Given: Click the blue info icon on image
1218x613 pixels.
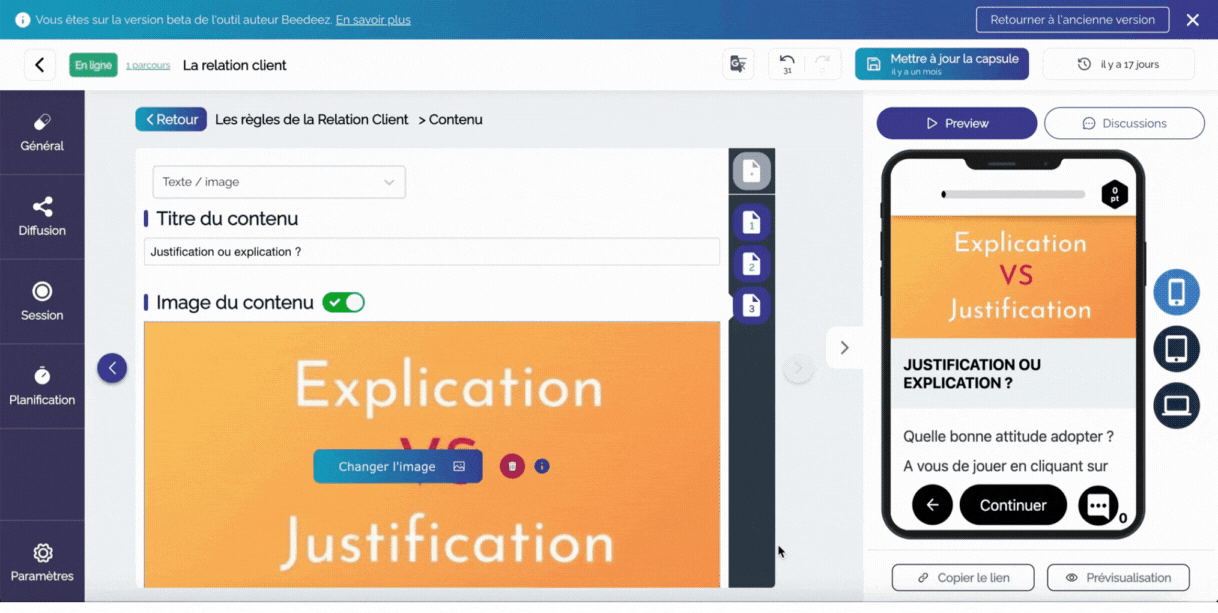Looking at the screenshot, I should [542, 466].
